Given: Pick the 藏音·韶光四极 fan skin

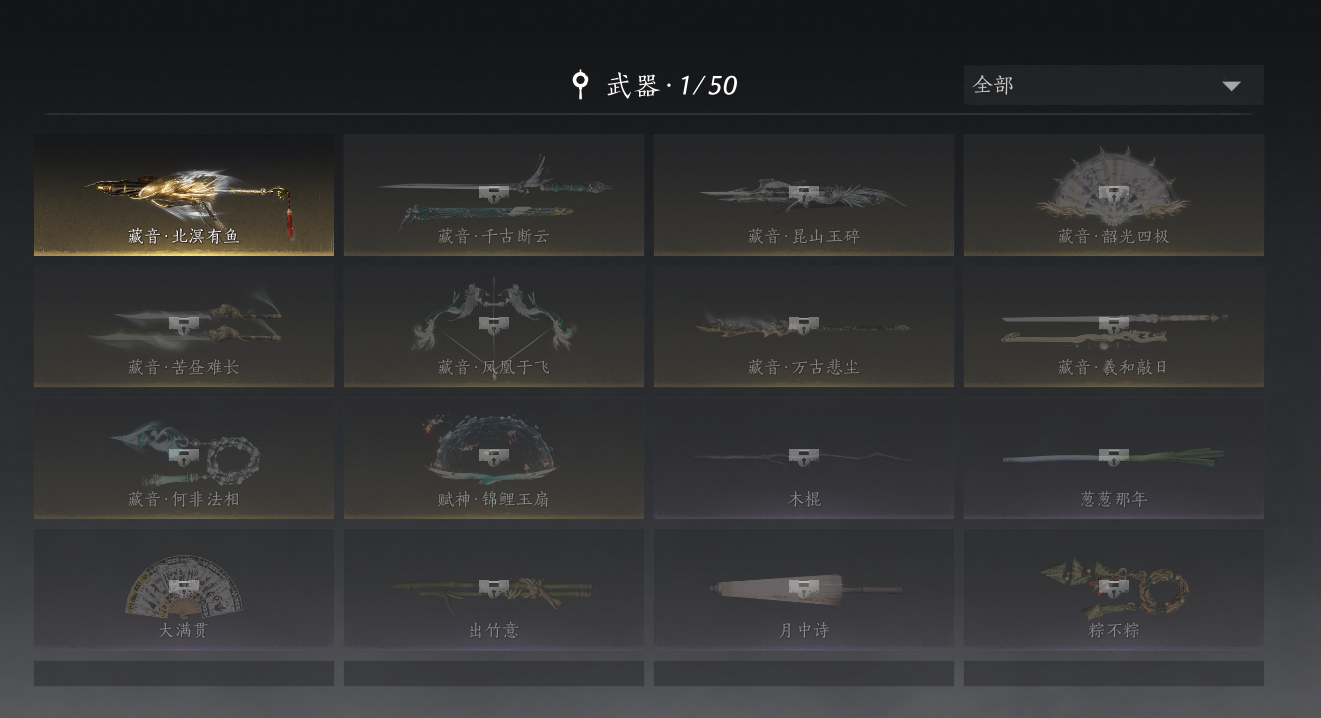Looking at the screenshot, I should click(x=1114, y=195).
